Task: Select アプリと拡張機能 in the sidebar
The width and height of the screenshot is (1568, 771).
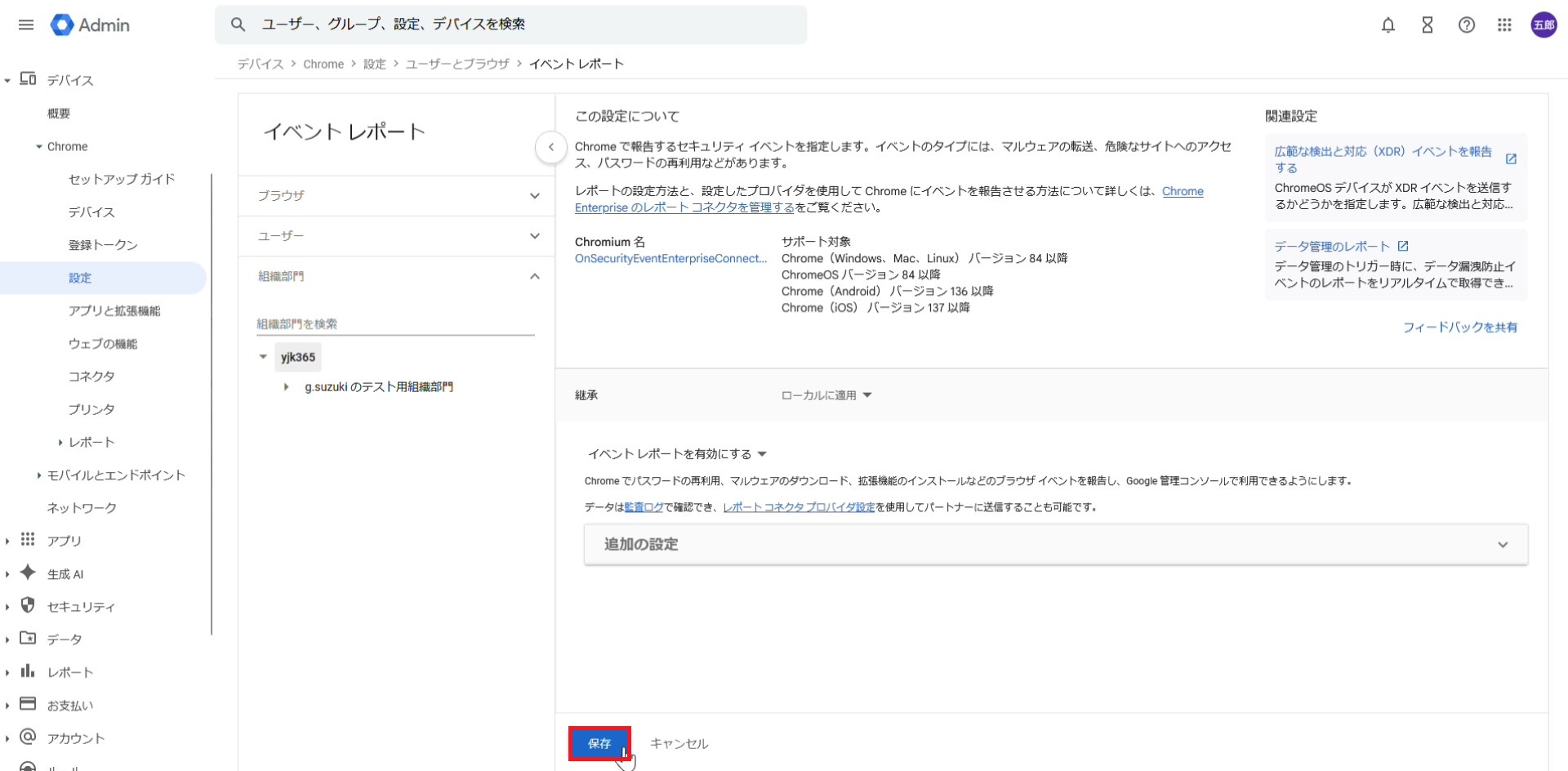Action: [114, 311]
